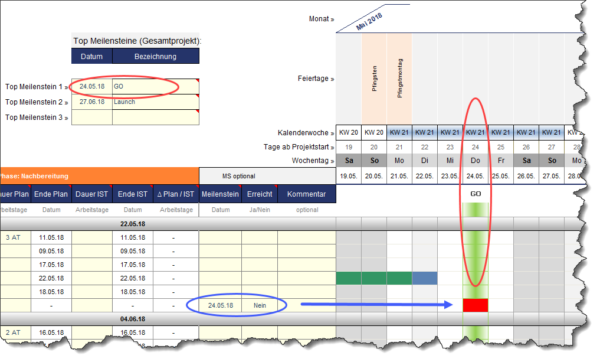Select the Launch description cell

[x=156, y=102]
